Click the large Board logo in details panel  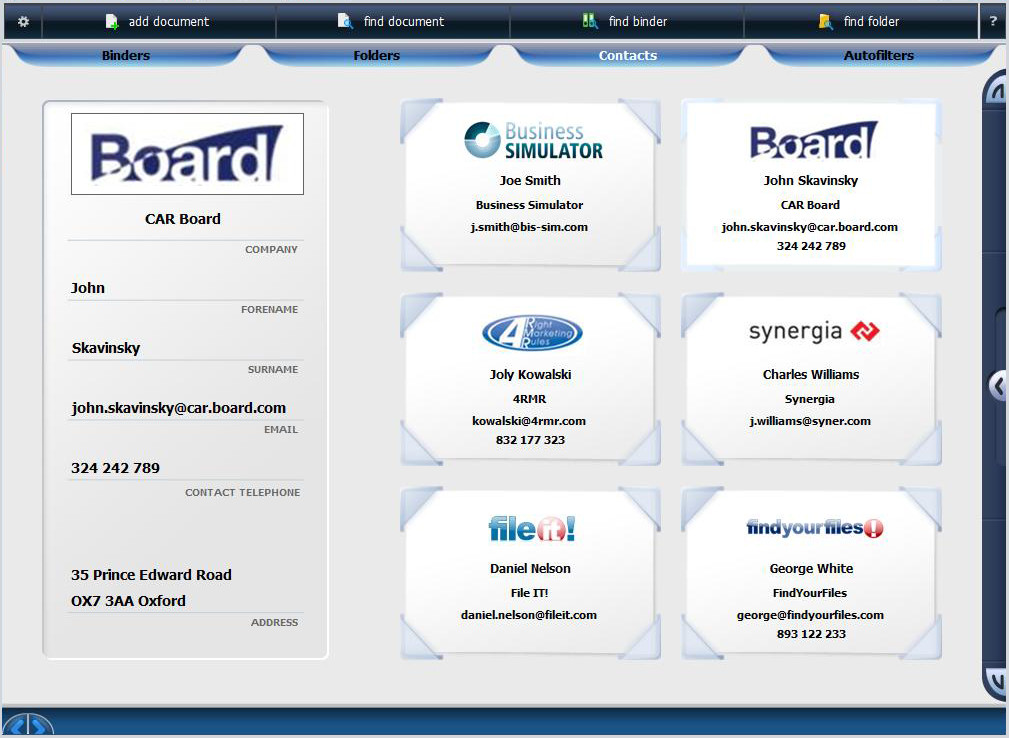click(x=187, y=154)
